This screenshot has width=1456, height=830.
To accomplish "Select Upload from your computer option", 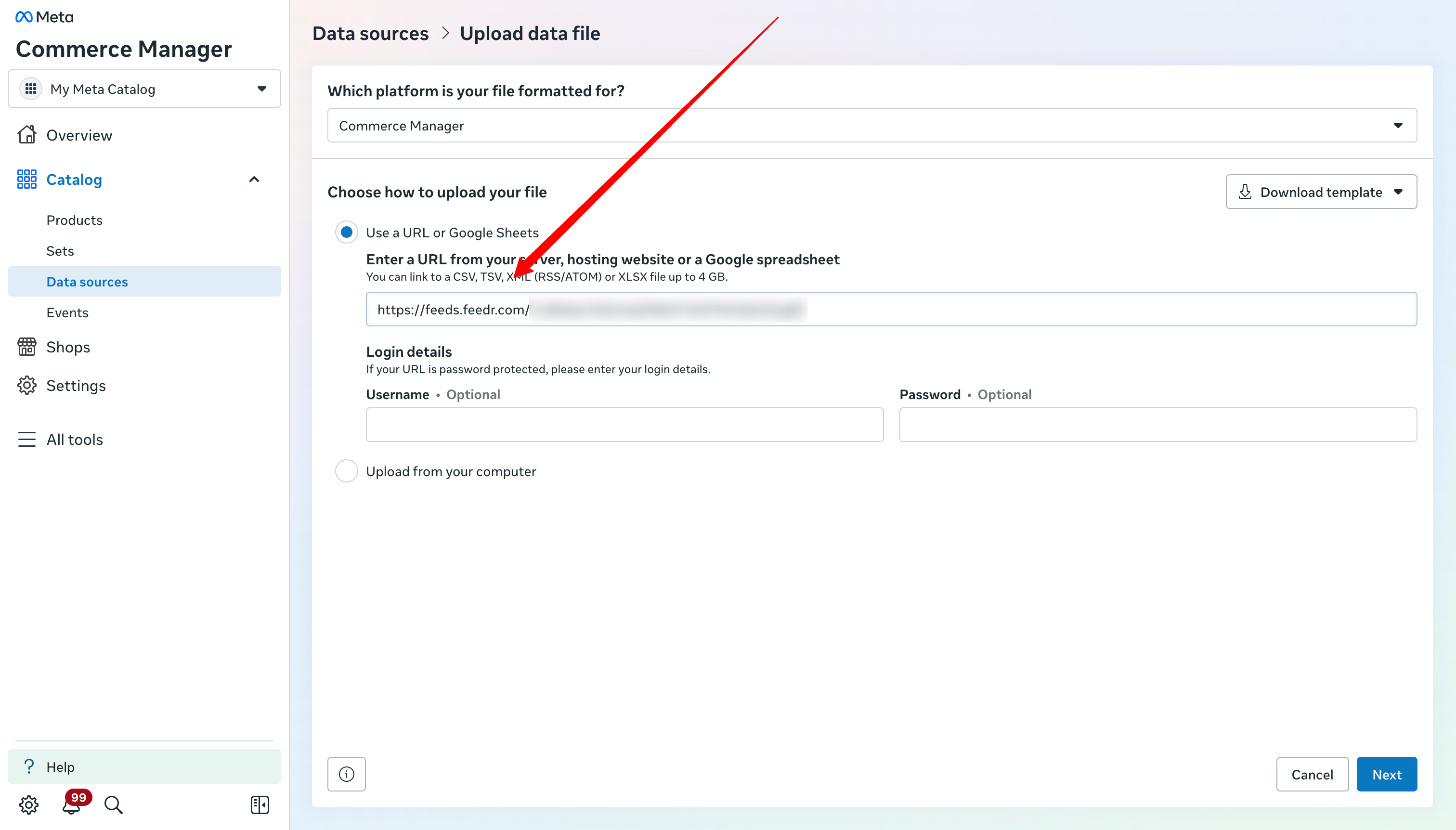I will pos(347,471).
